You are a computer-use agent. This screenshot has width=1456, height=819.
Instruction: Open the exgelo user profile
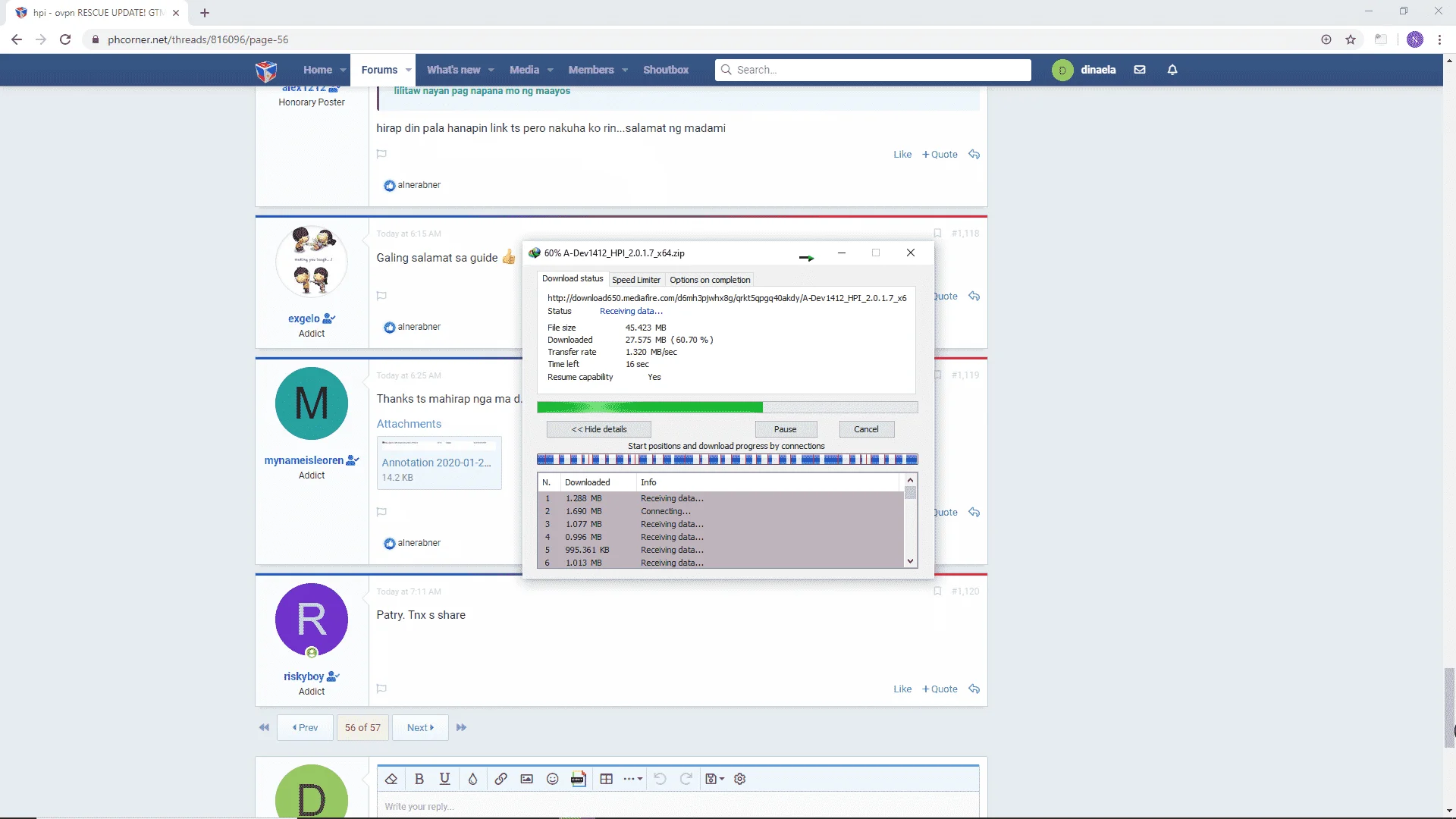pyautogui.click(x=304, y=318)
